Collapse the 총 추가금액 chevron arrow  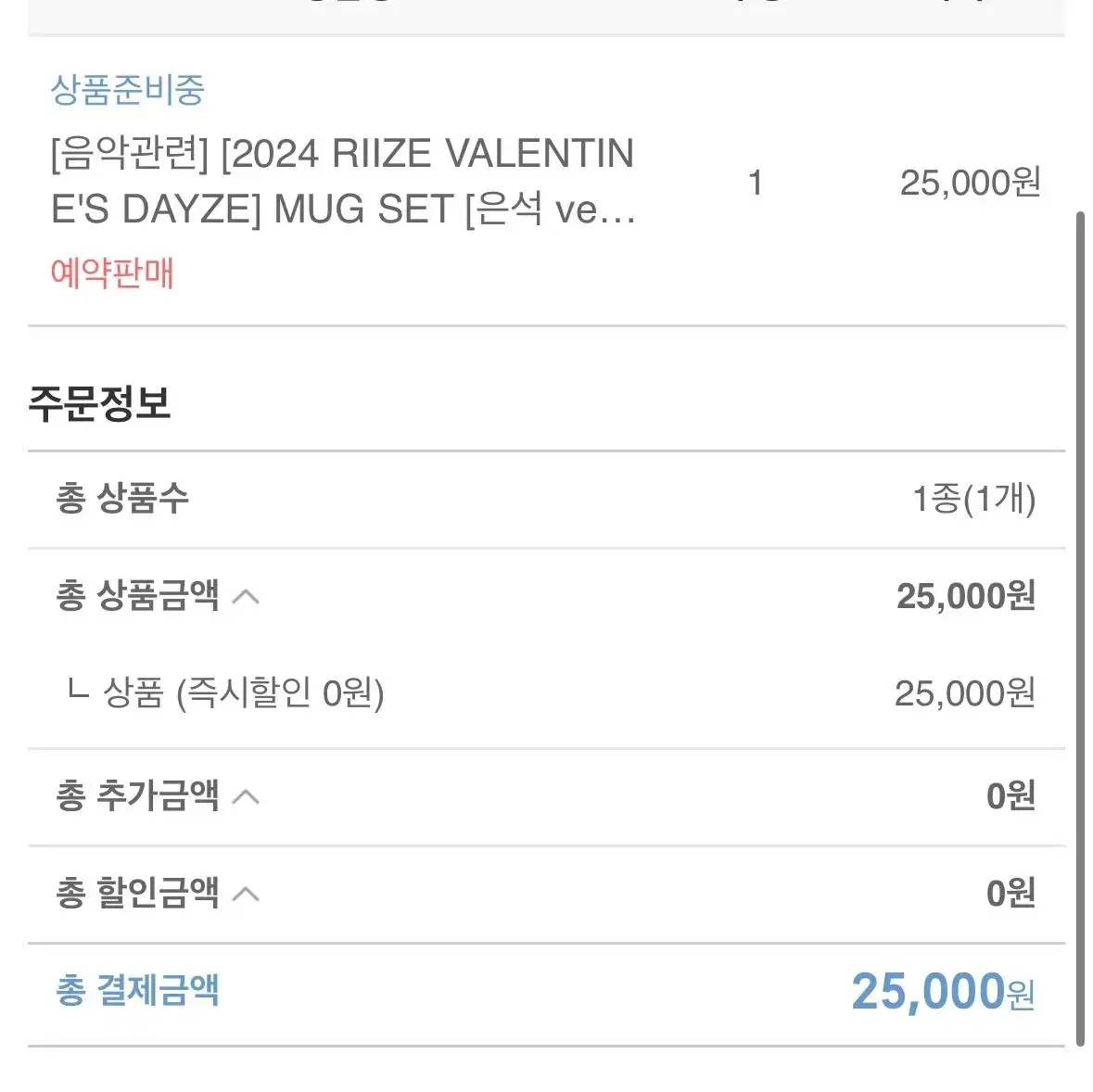246,796
